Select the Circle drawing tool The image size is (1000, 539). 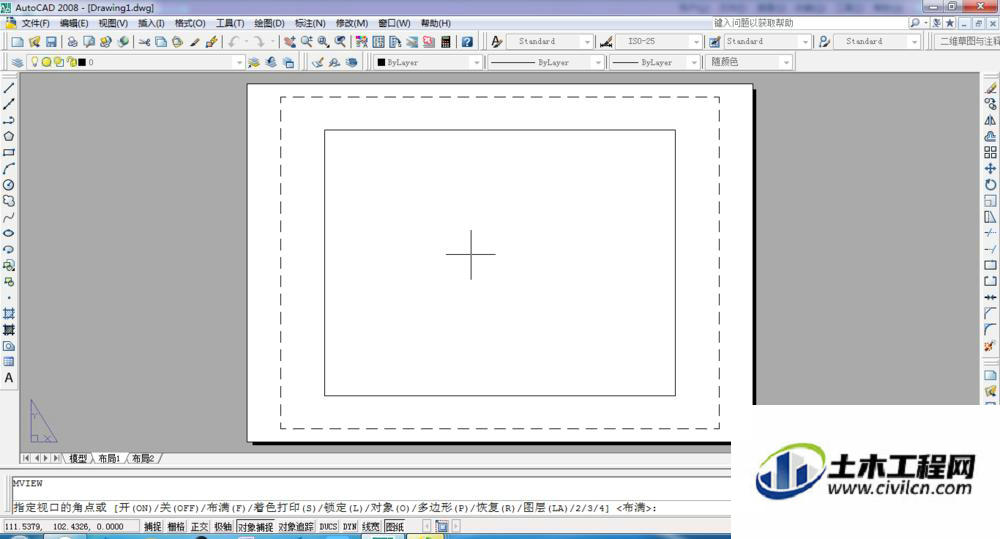coord(9,184)
